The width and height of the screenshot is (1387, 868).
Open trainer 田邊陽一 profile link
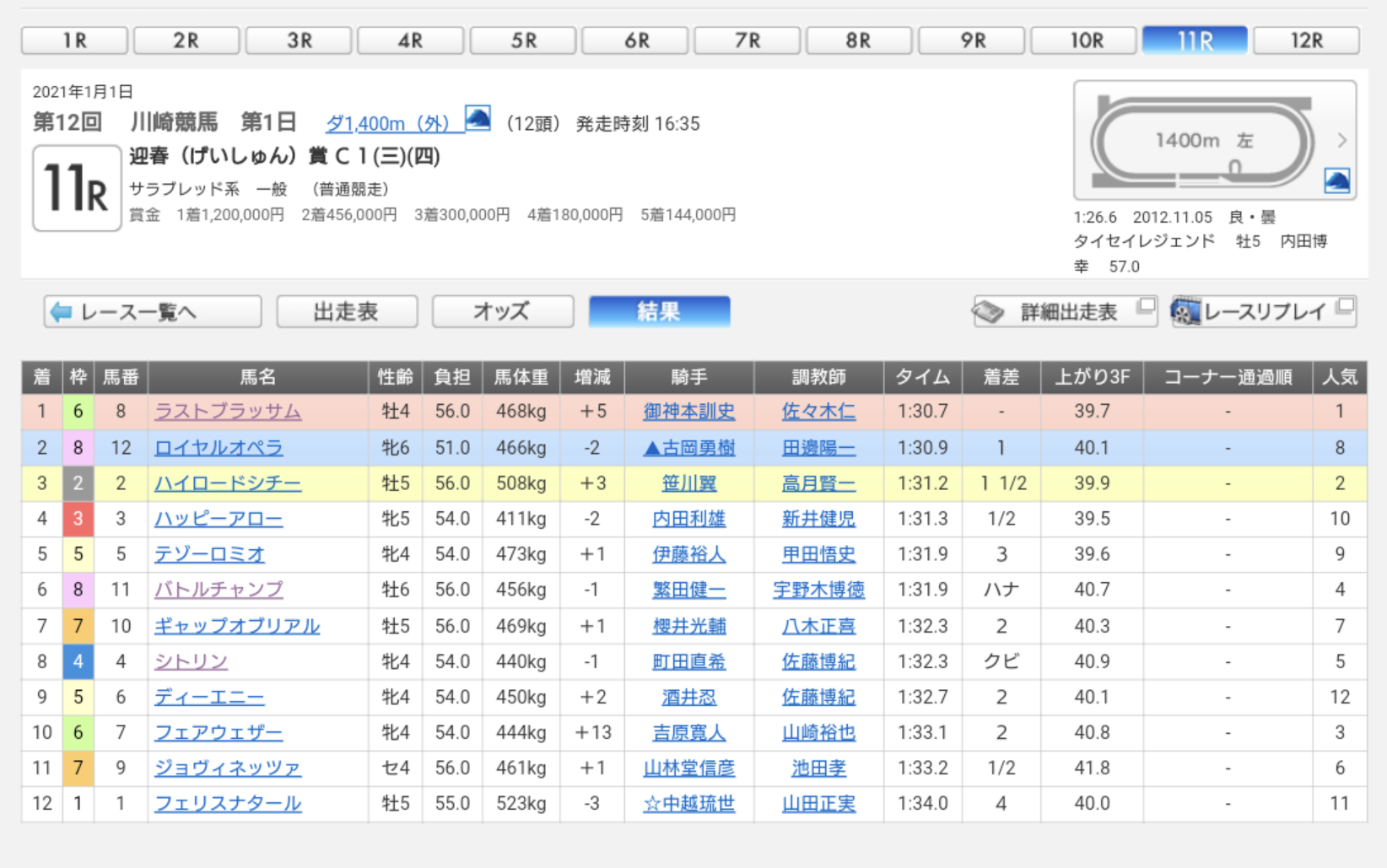pos(818,448)
